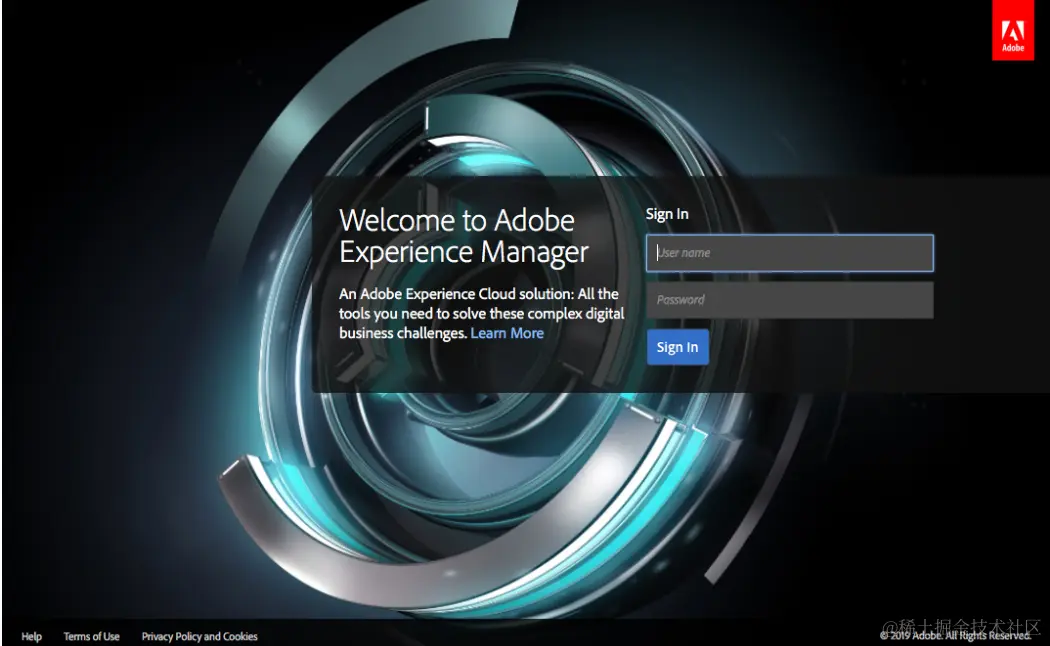Click the blue Sign In button
This screenshot has width=1050, height=646.
point(678,347)
